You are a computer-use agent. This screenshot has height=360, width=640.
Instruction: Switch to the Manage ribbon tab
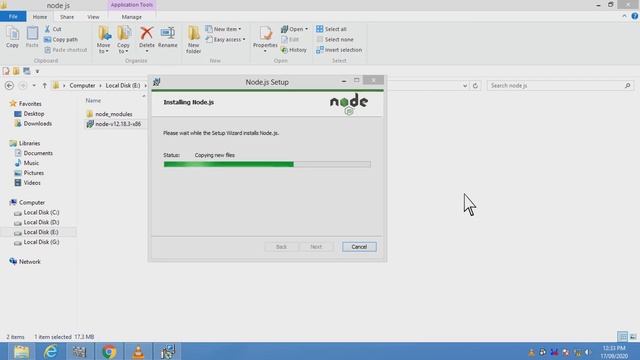131,17
